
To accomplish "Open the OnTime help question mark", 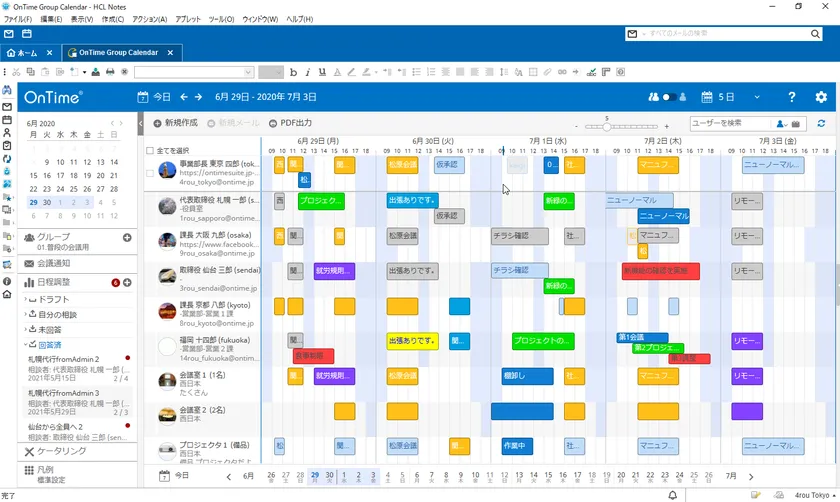I will [x=792, y=97].
